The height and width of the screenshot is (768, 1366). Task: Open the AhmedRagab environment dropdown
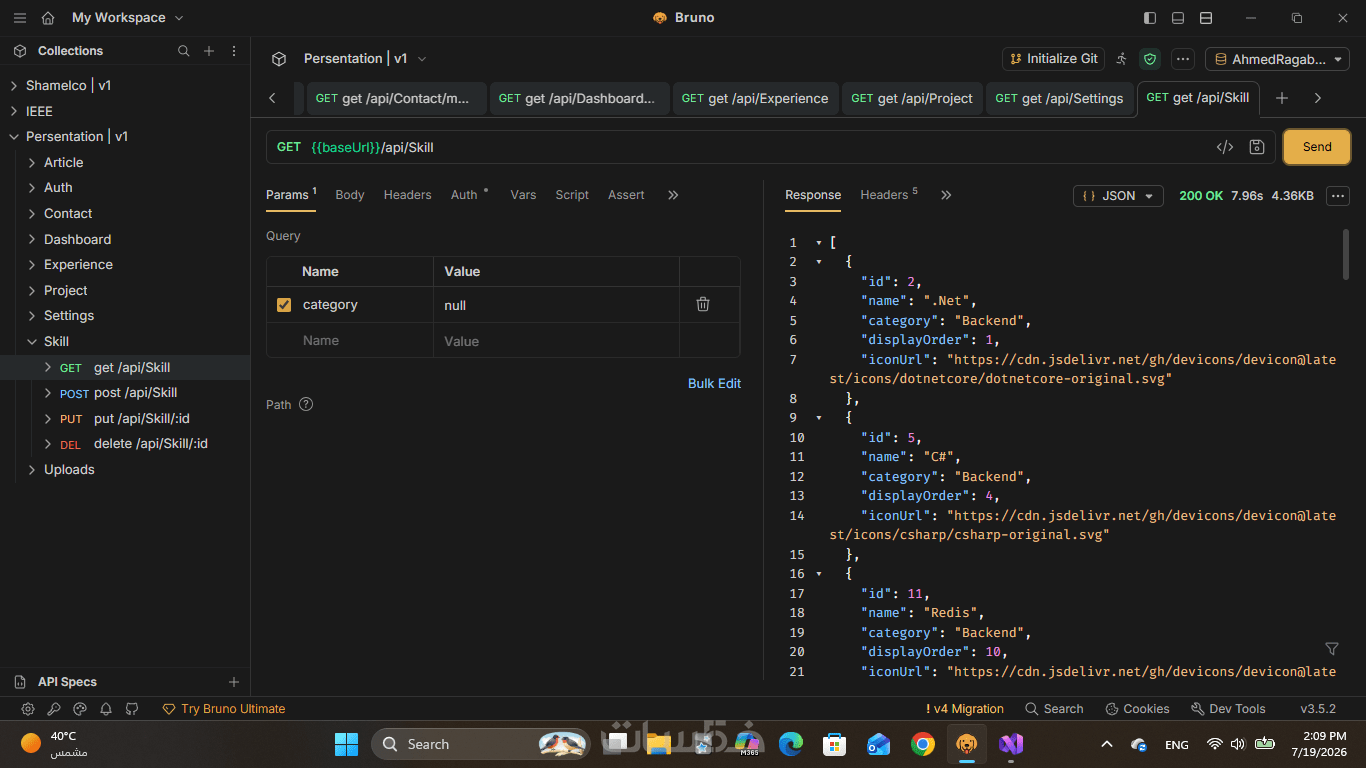[1277, 59]
